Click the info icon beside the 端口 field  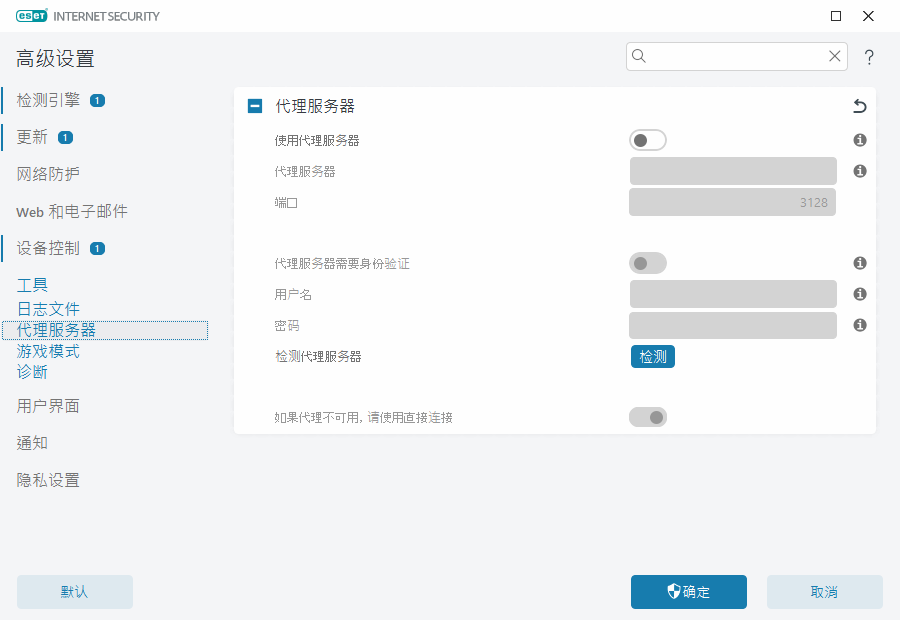[859, 202]
